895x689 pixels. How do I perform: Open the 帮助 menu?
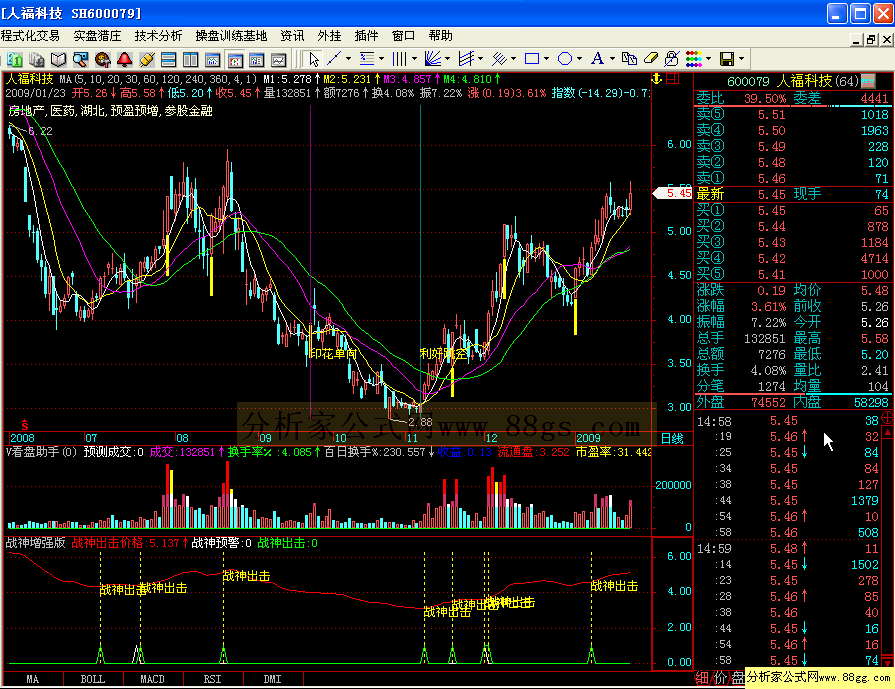click(441, 36)
